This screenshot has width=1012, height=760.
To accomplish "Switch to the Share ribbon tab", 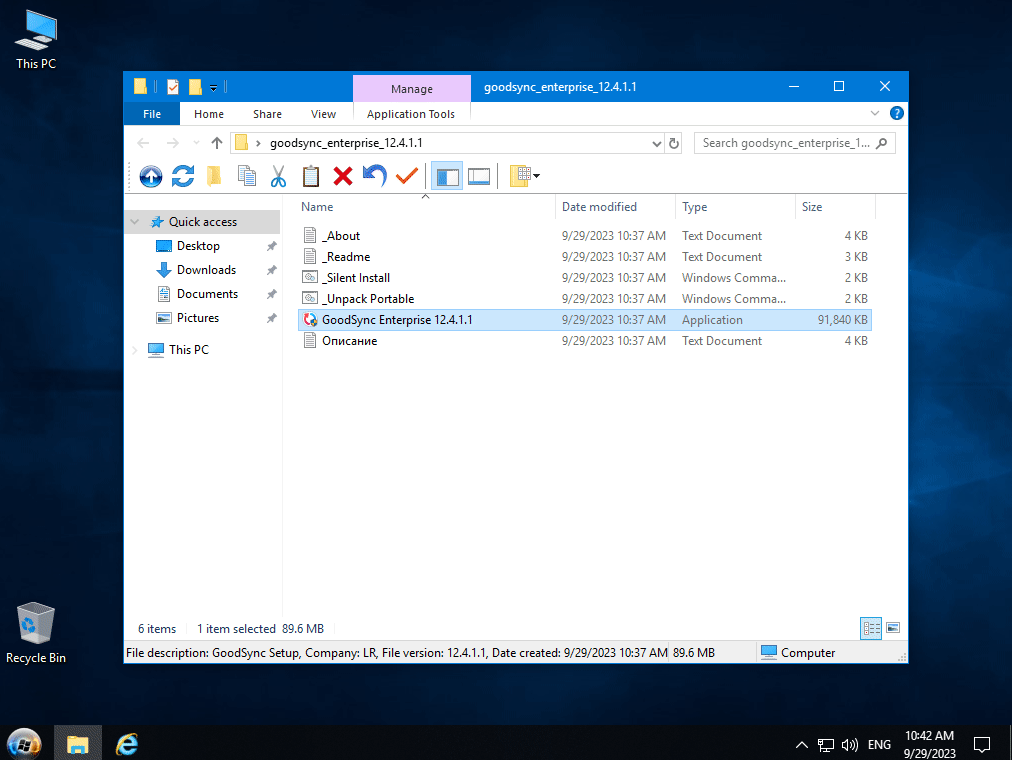I will [267, 114].
